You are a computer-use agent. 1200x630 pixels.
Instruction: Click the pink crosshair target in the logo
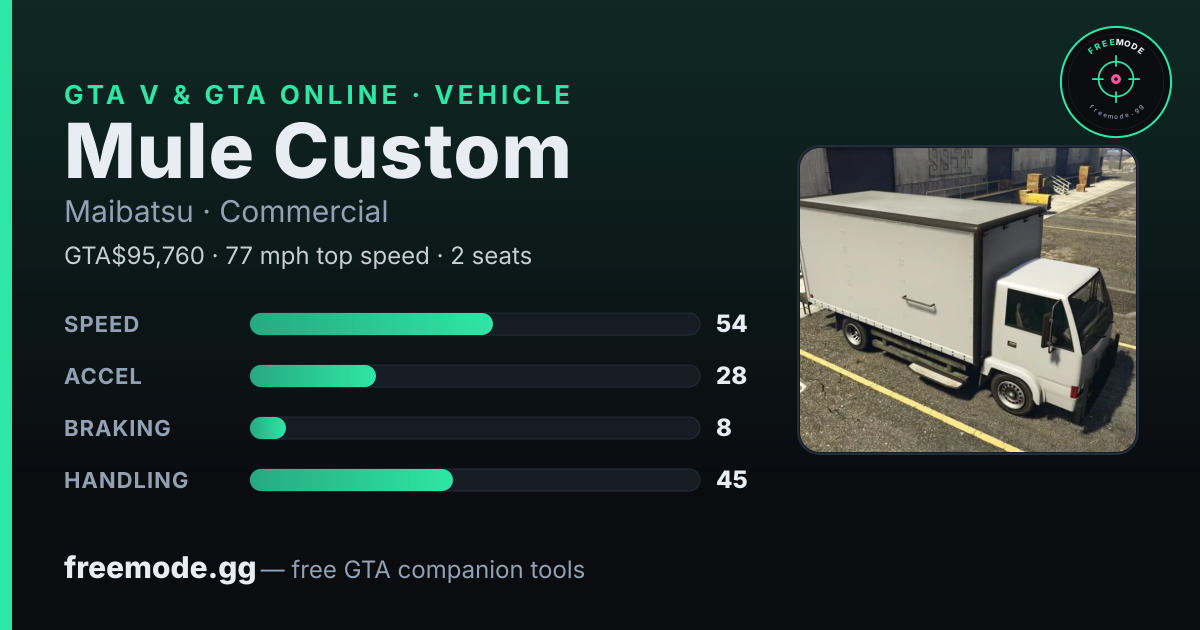(x=1116, y=79)
